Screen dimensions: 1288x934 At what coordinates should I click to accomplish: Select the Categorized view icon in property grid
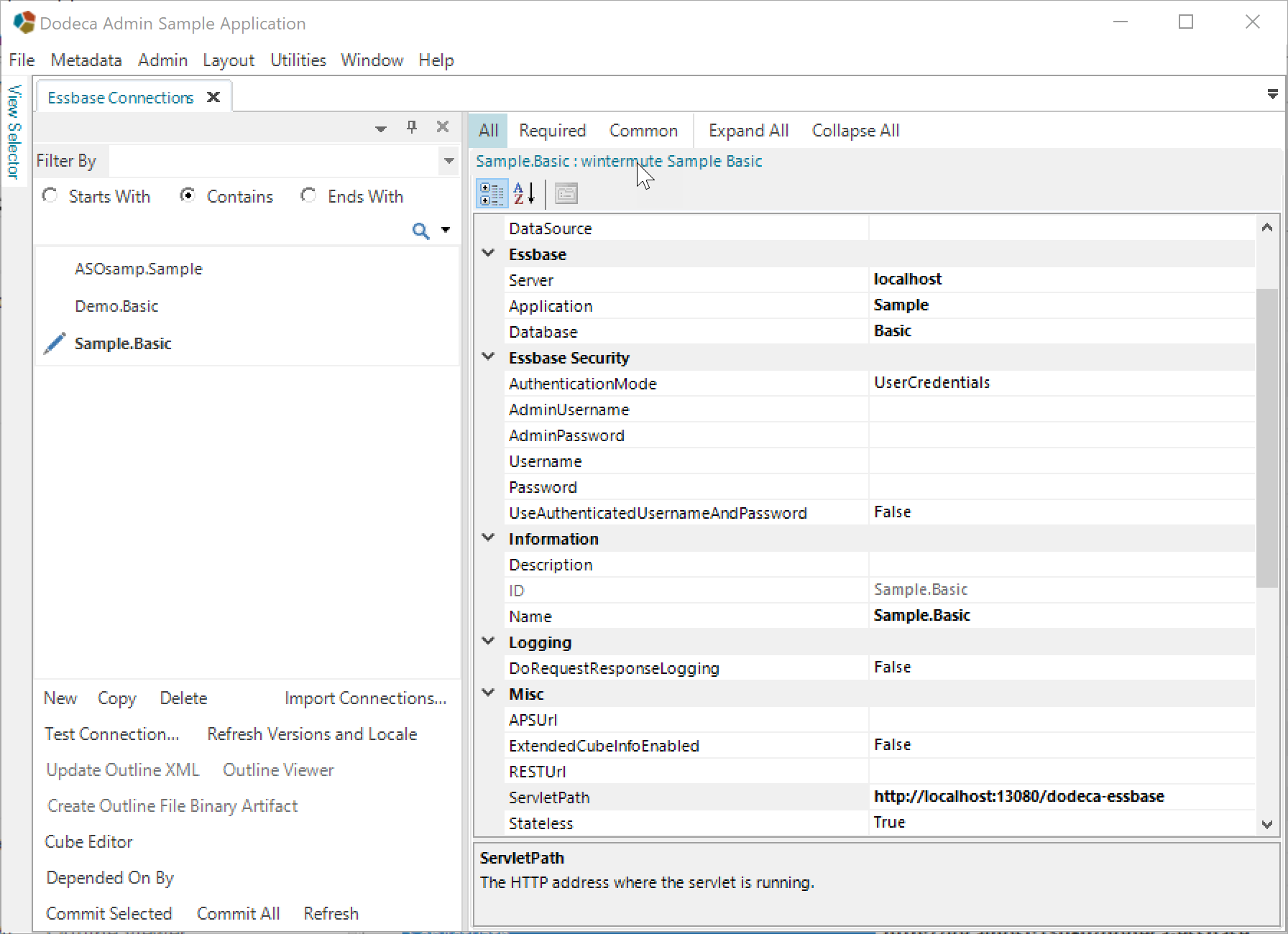[492, 193]
